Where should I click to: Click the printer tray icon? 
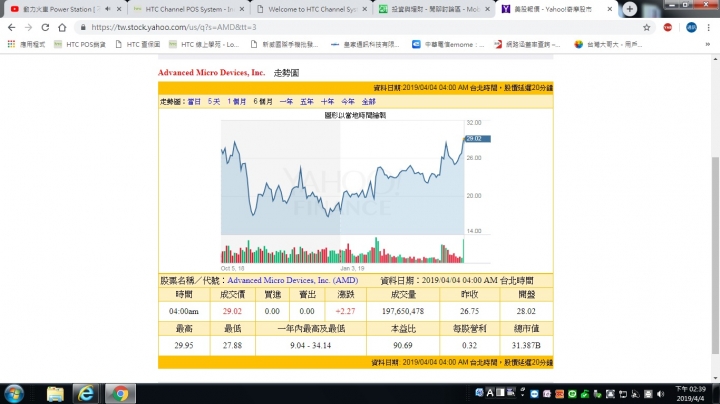pyautogui.click(x=648, y=394)
